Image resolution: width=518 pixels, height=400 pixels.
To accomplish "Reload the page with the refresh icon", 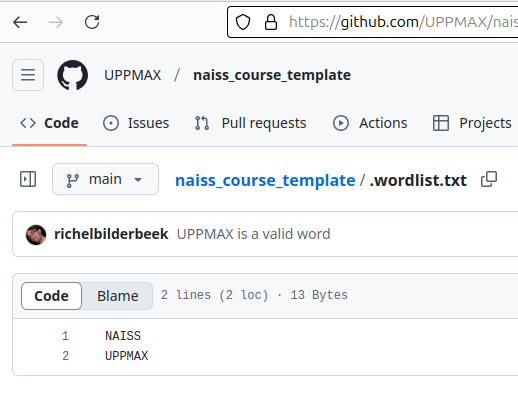I will pyautogui.click(x=92, y=22).
